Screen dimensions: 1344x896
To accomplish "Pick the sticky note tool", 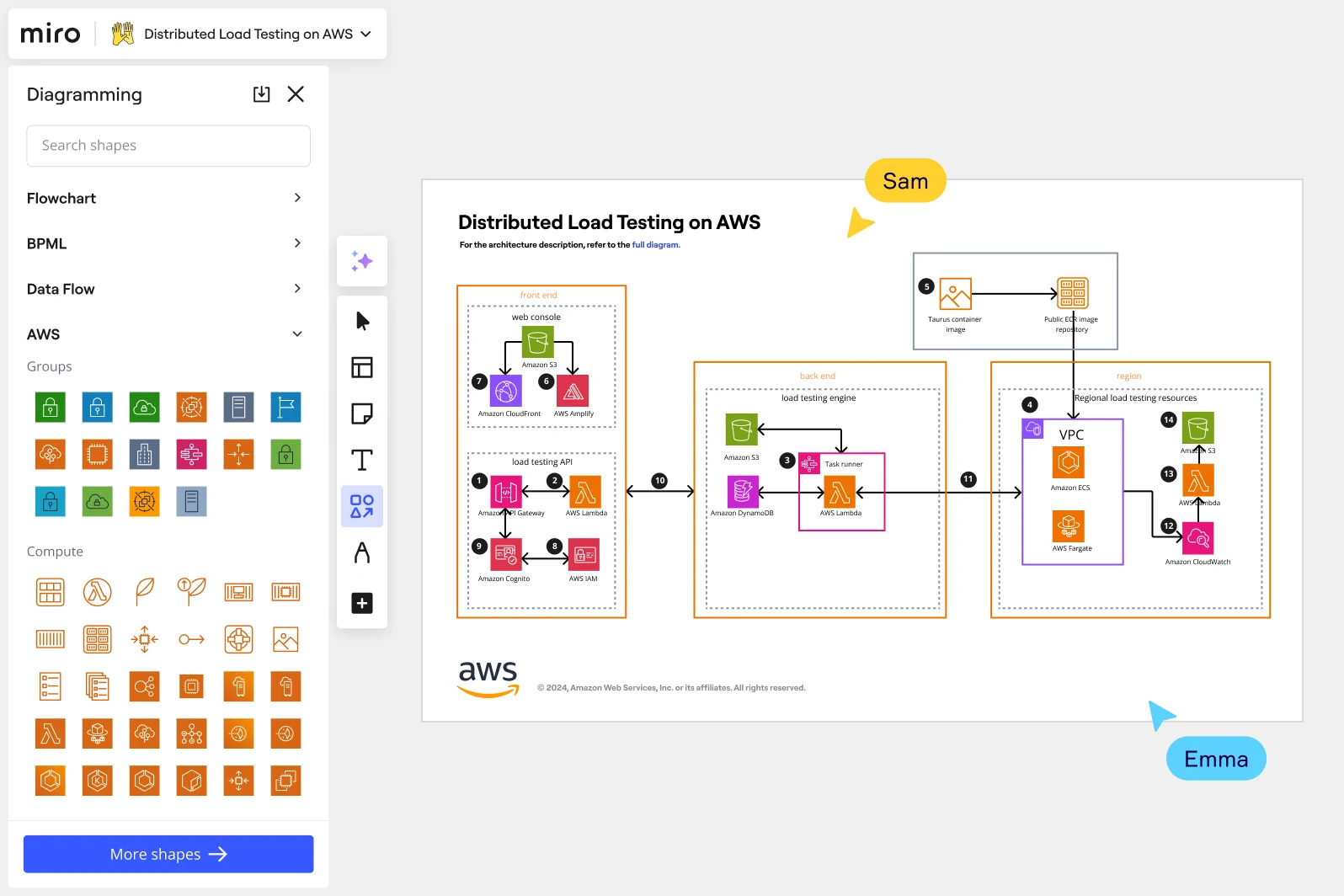I will pos(362,413).
